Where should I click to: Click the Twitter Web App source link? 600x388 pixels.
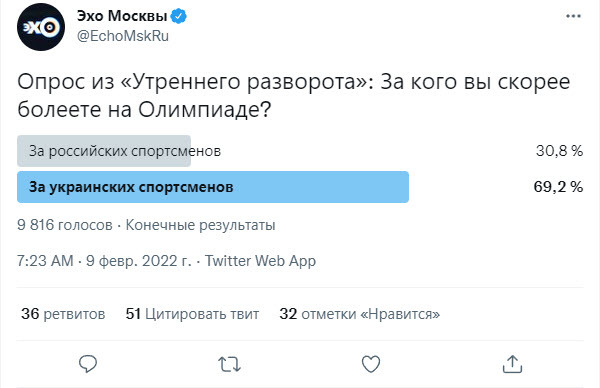coord(260,261)
